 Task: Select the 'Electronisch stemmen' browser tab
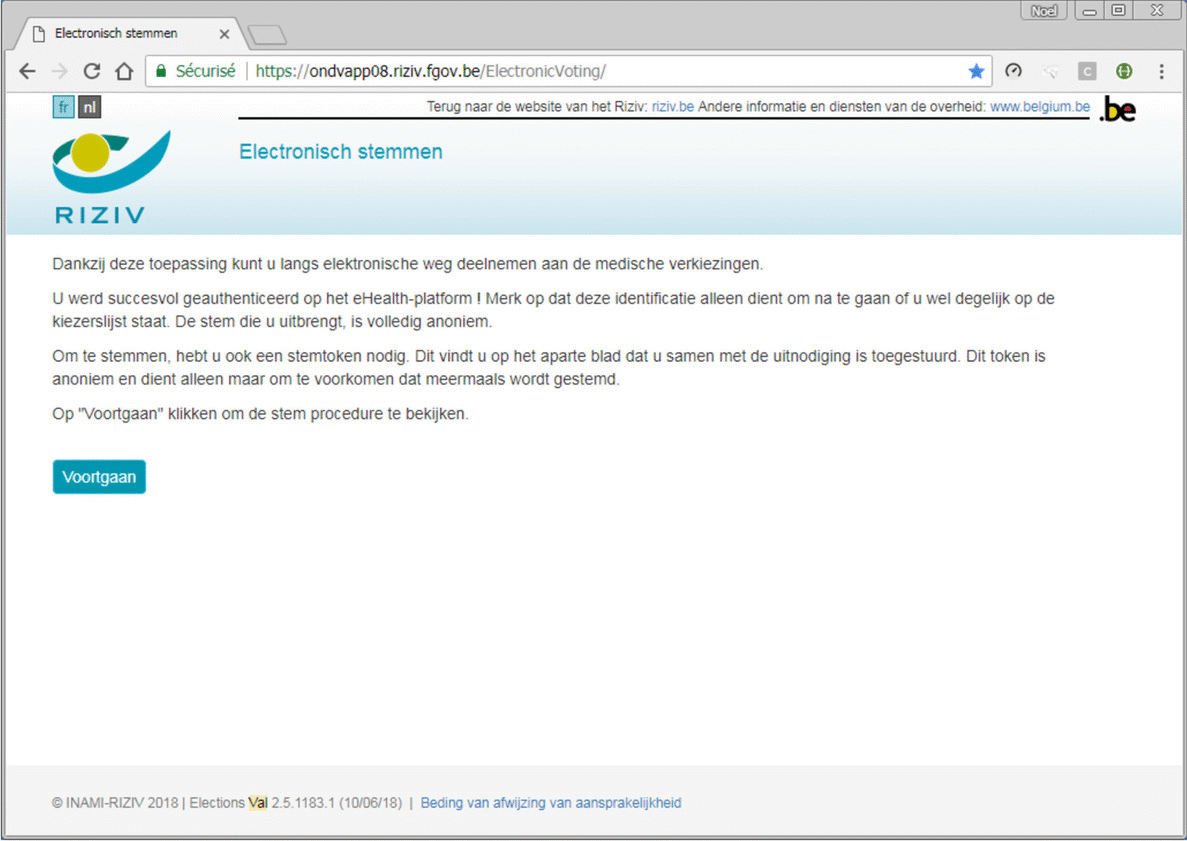[x=120, y=33]
